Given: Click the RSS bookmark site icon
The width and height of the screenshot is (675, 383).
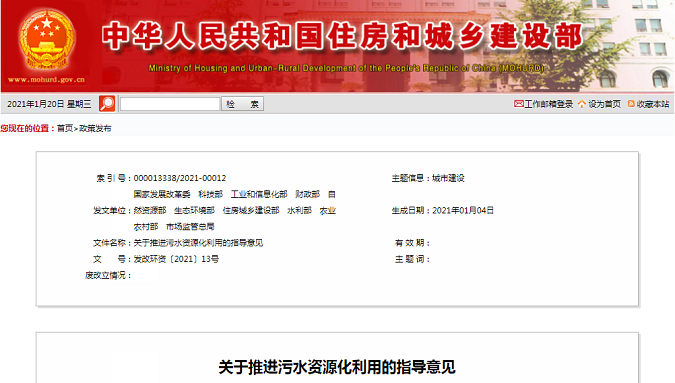Looking at the screenshot, I should pyautogui.click(x=631, y=104).
